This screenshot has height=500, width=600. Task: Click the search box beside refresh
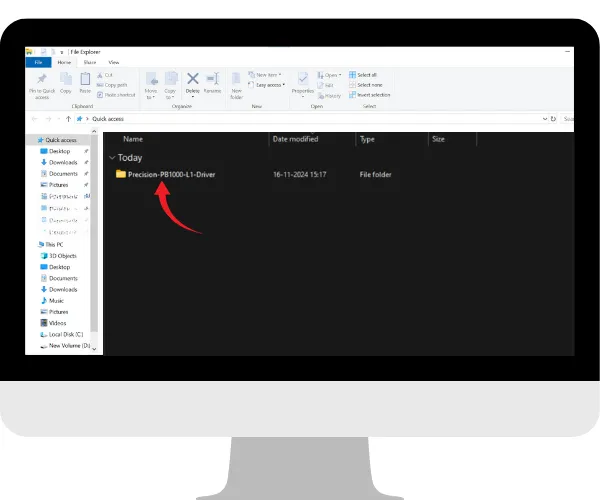click(567, 119)
